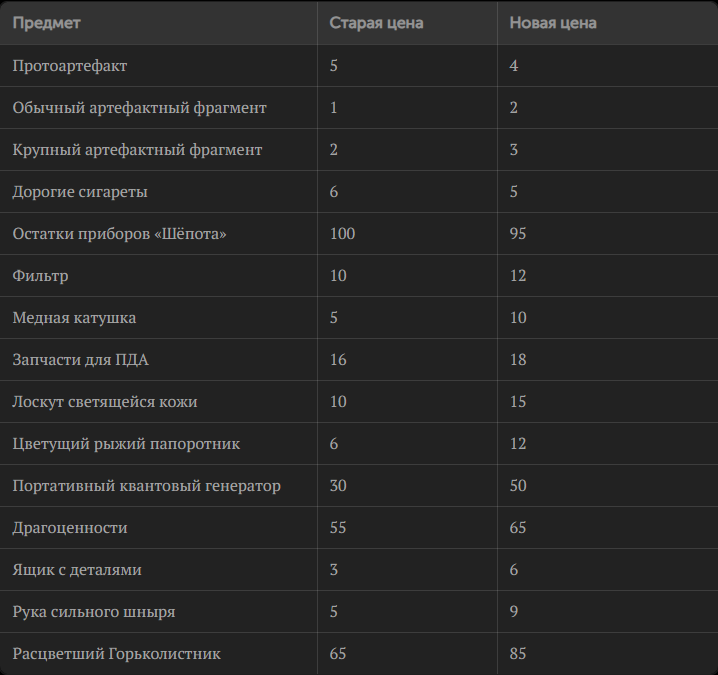718x675 pixels.
Task: Select «Лоскут светящейся кожи» cell
Action: tap(105, 402)
